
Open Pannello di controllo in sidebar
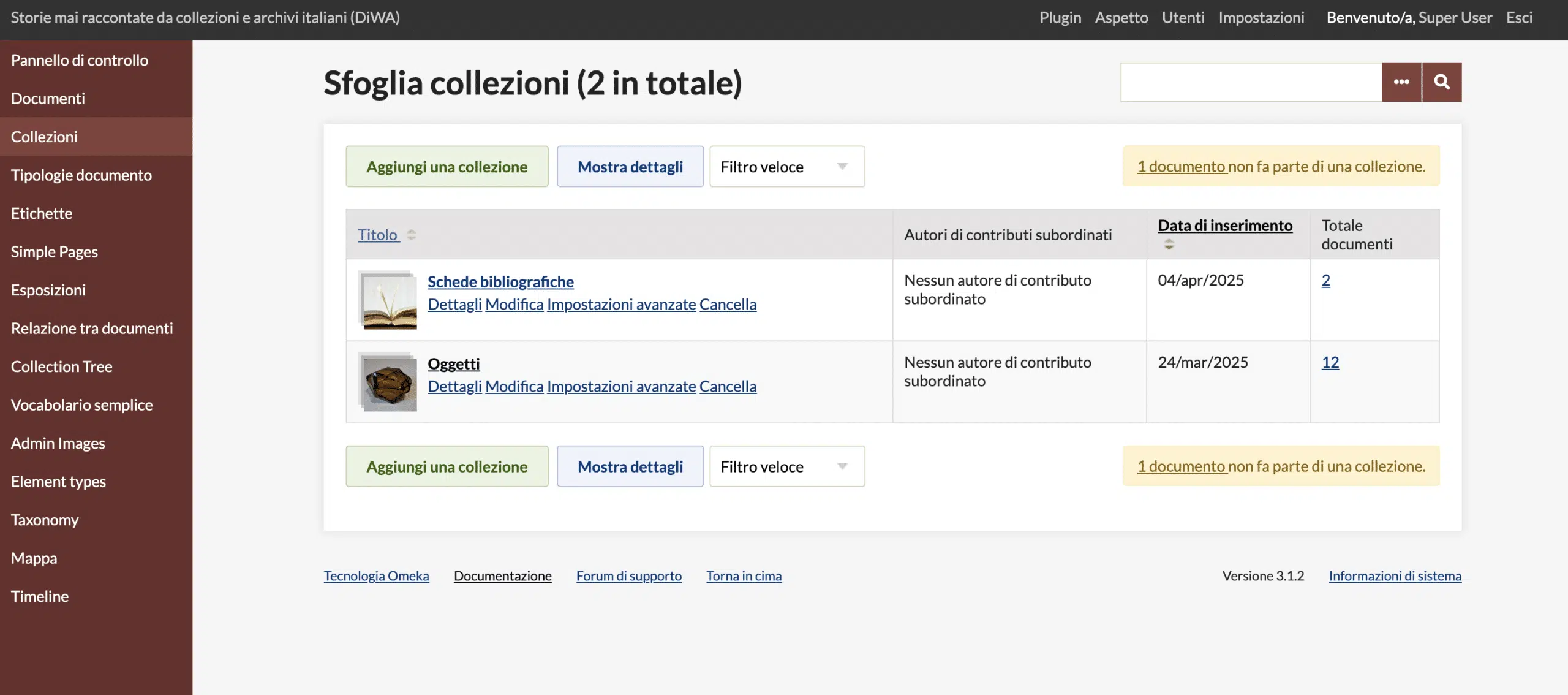tap(96, 60)
